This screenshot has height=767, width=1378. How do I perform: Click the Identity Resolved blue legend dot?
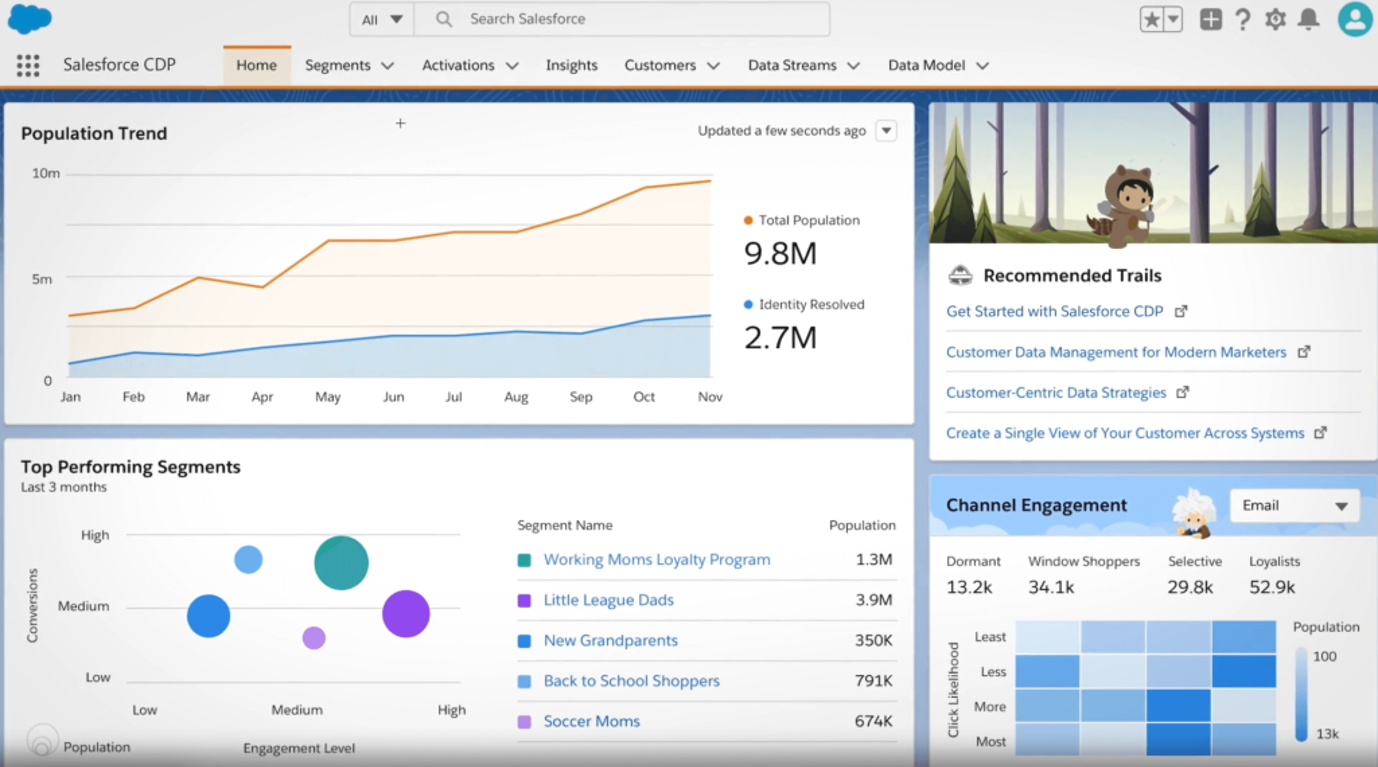(748, 304)
